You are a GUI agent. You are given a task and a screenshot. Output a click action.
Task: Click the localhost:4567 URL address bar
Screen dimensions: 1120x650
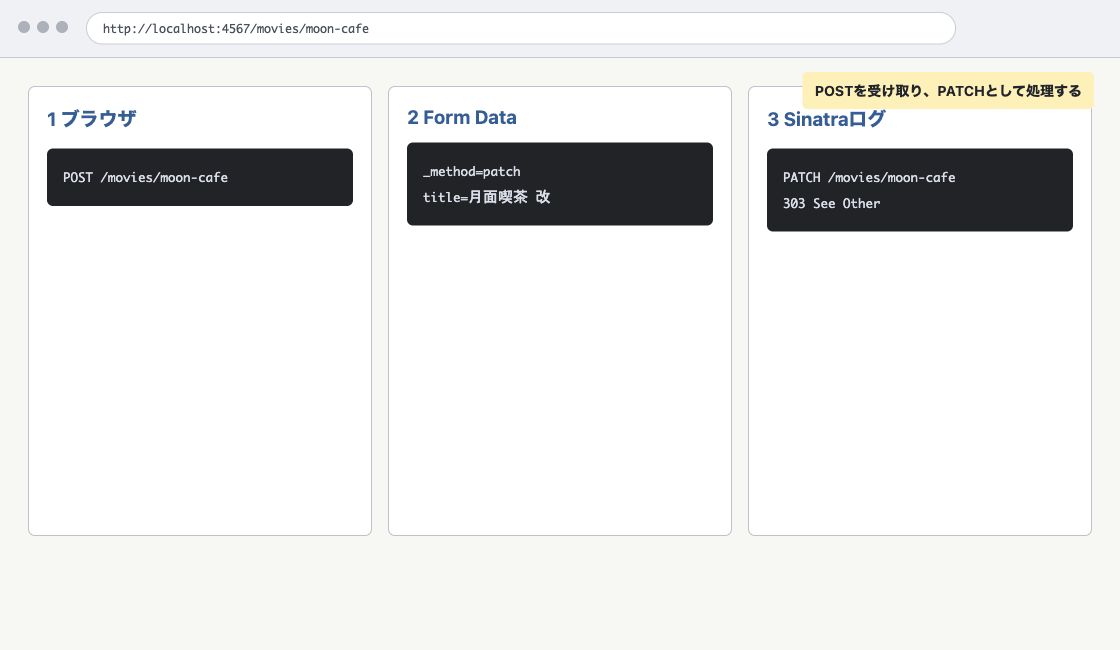tap(521, 29)
